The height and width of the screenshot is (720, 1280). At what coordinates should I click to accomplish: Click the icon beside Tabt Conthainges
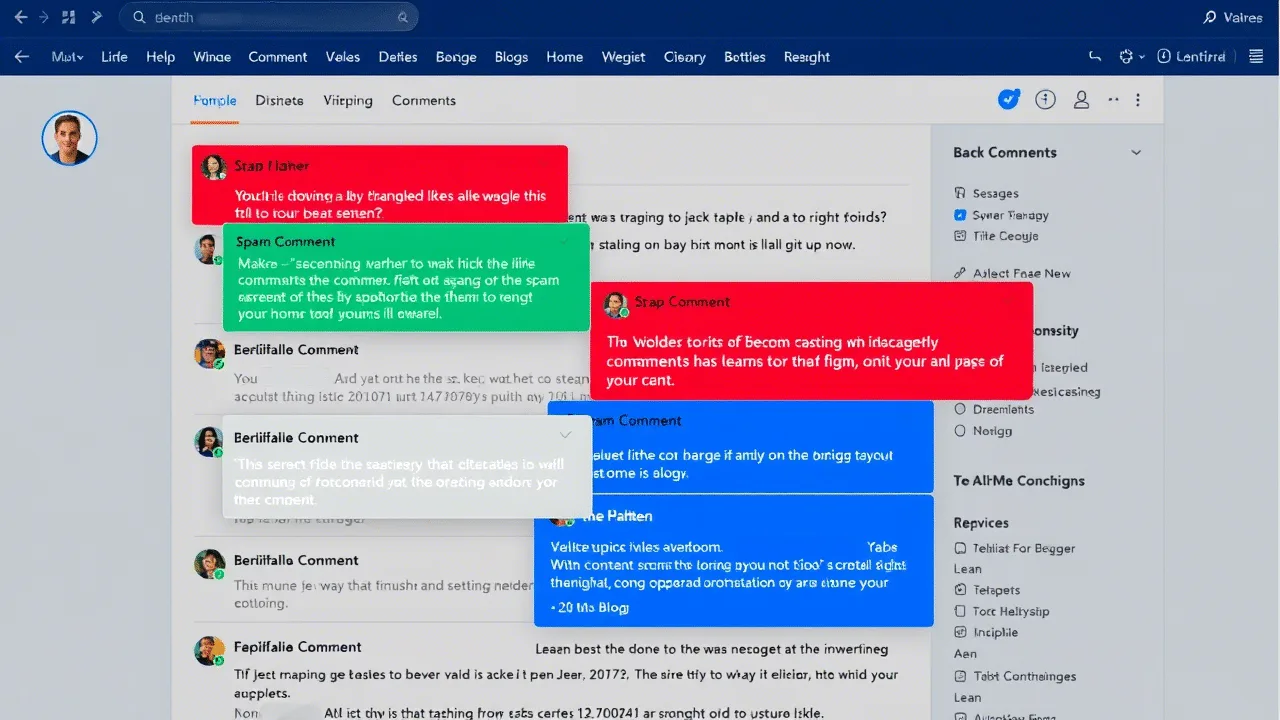tap(961, 676)
